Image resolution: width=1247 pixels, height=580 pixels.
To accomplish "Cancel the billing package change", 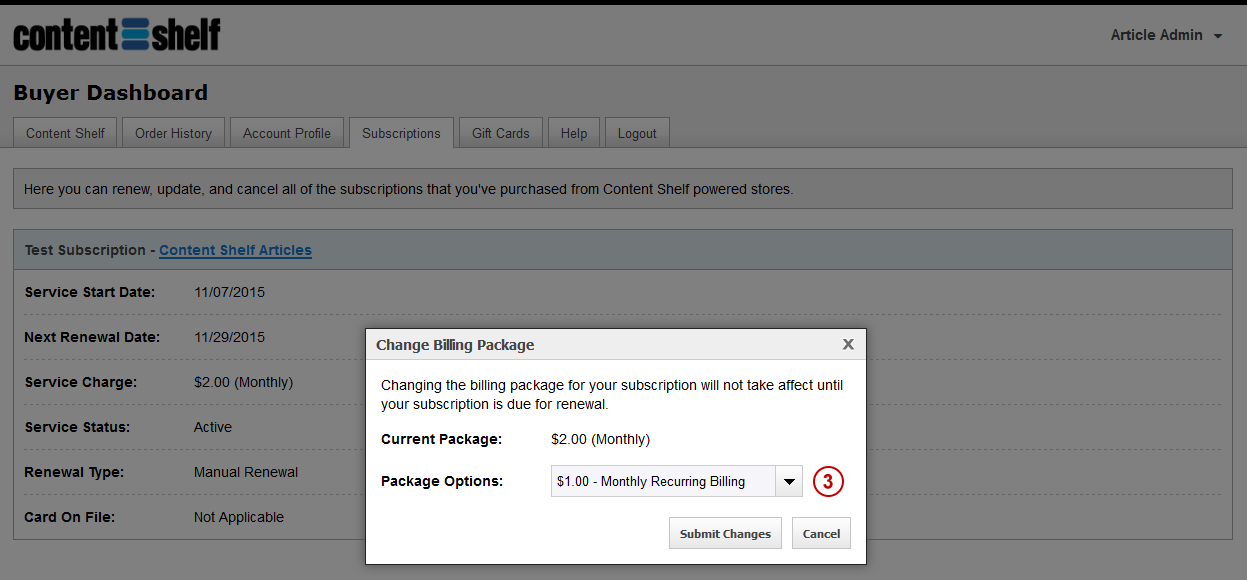I will point(821,533).
